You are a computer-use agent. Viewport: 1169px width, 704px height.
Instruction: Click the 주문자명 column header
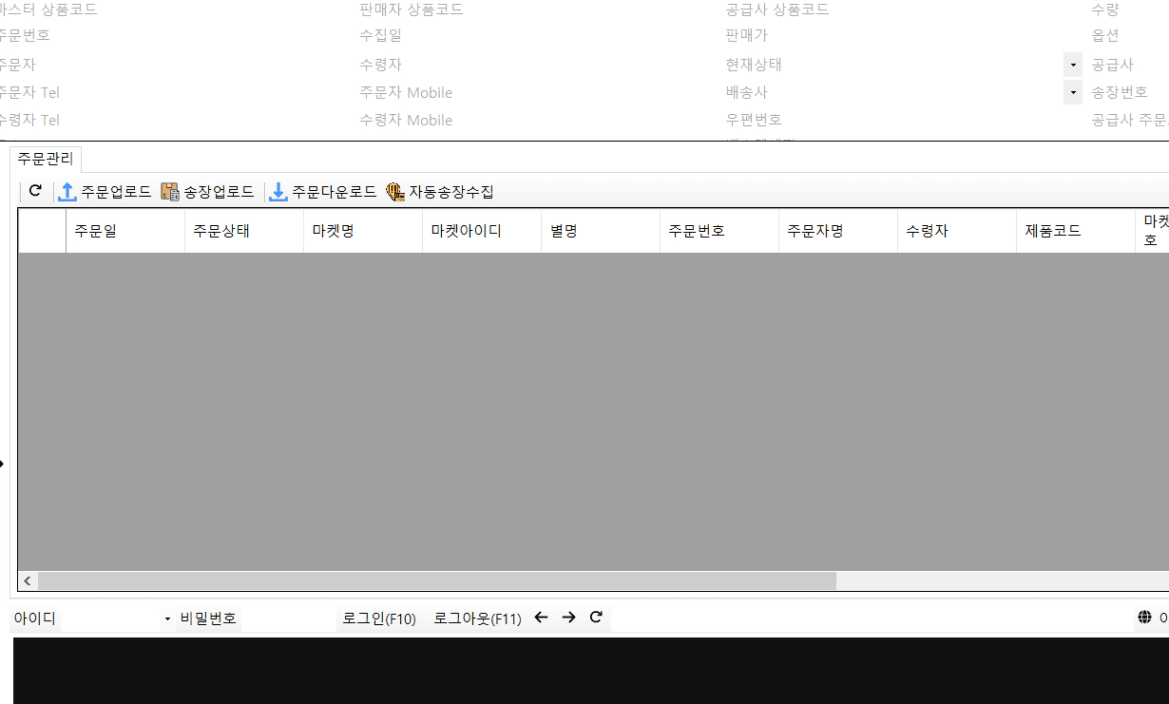[x=838, y=231]
